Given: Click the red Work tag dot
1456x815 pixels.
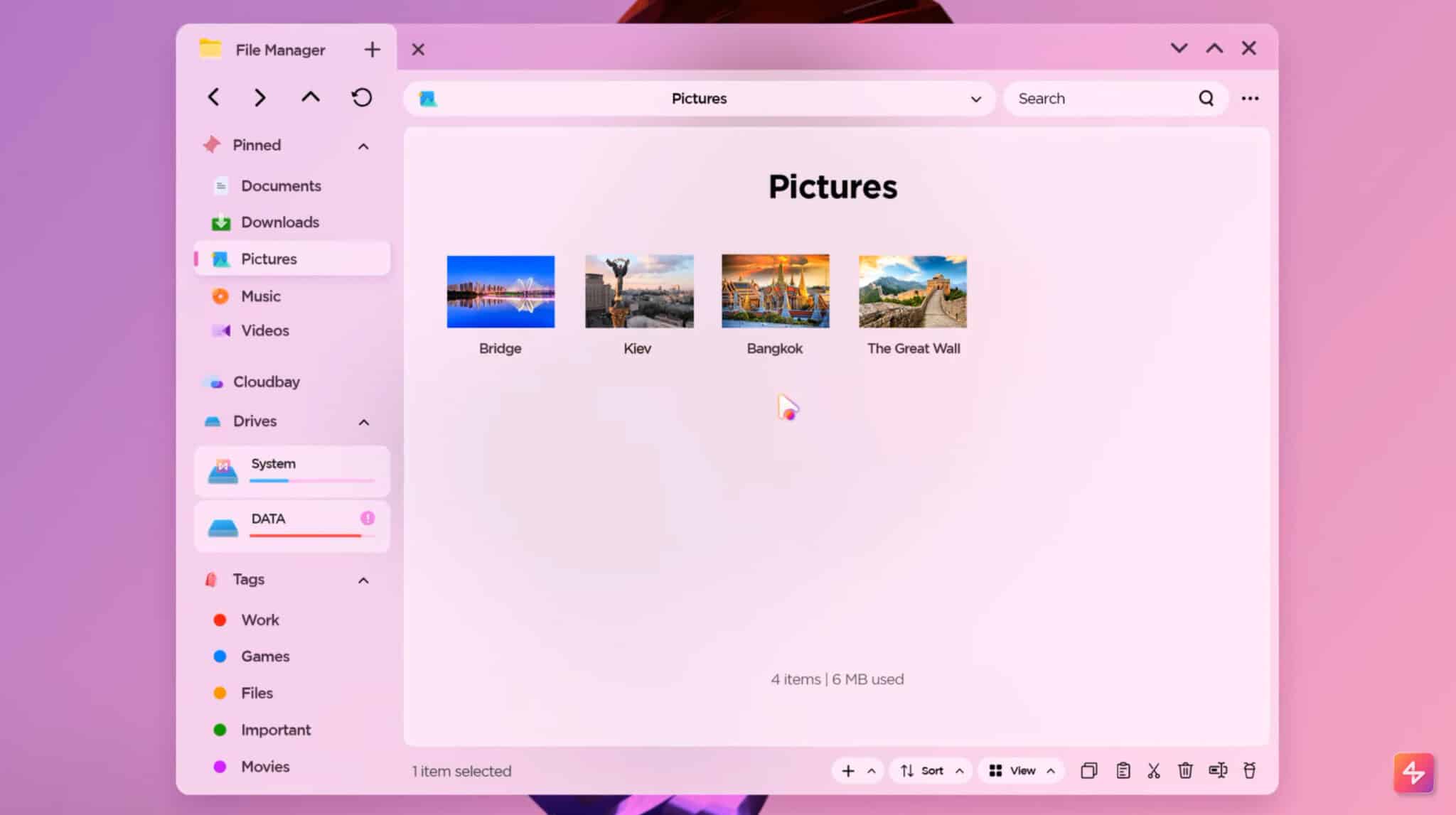Looking at the screenshot, I should pyautogui.click(x=219, y=620).
